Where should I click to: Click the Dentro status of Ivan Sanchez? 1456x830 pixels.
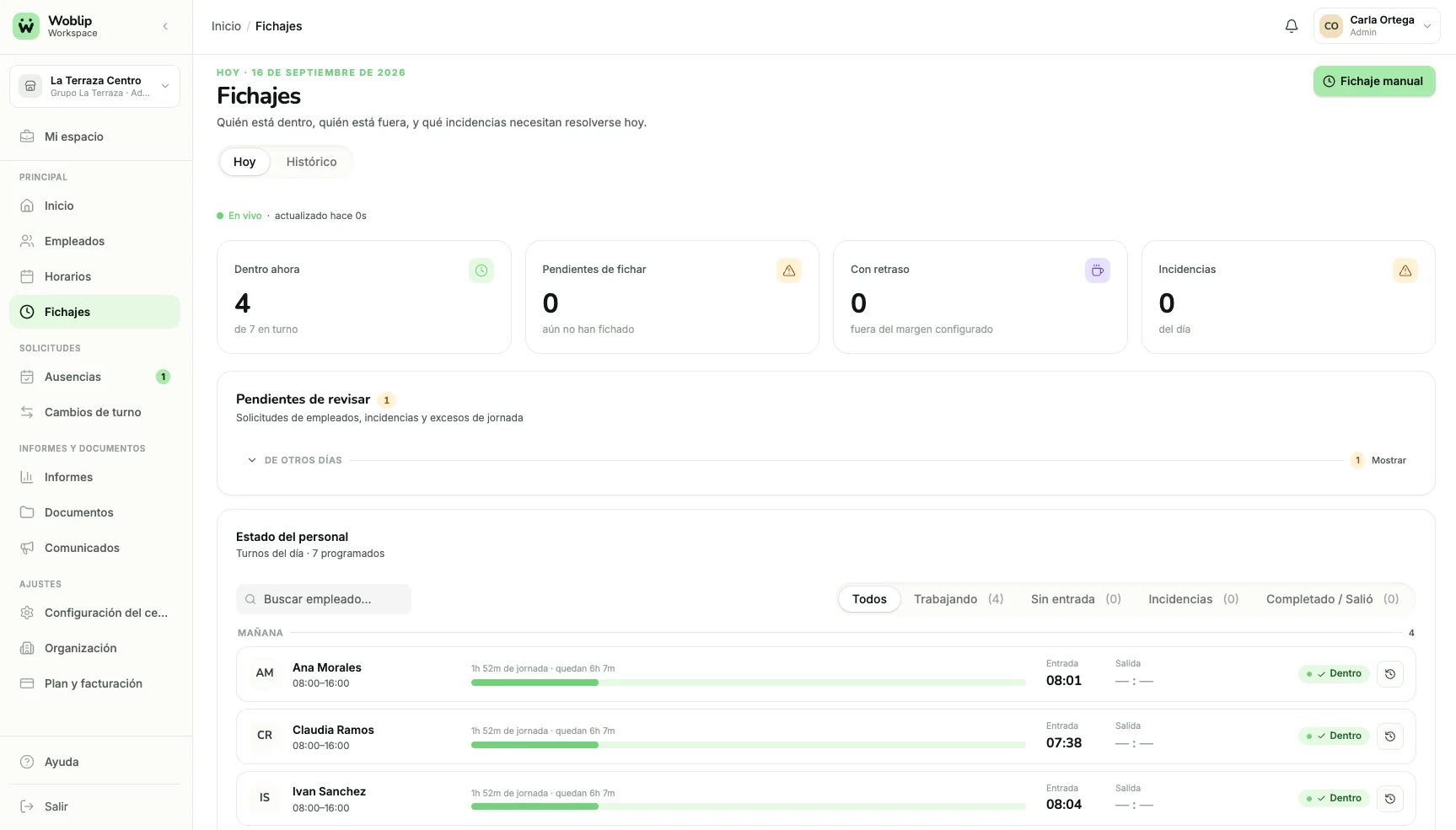1334,798
